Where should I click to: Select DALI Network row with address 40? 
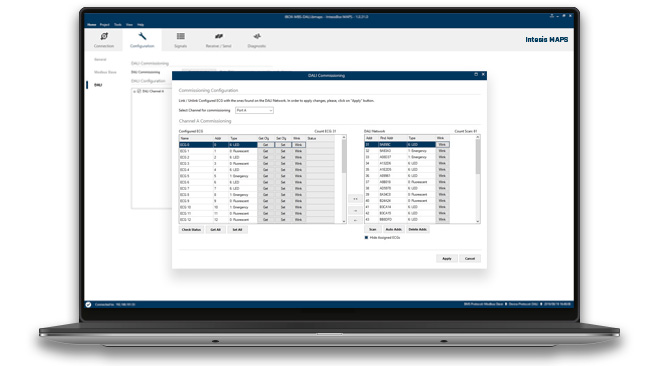[x=407, y=201]
